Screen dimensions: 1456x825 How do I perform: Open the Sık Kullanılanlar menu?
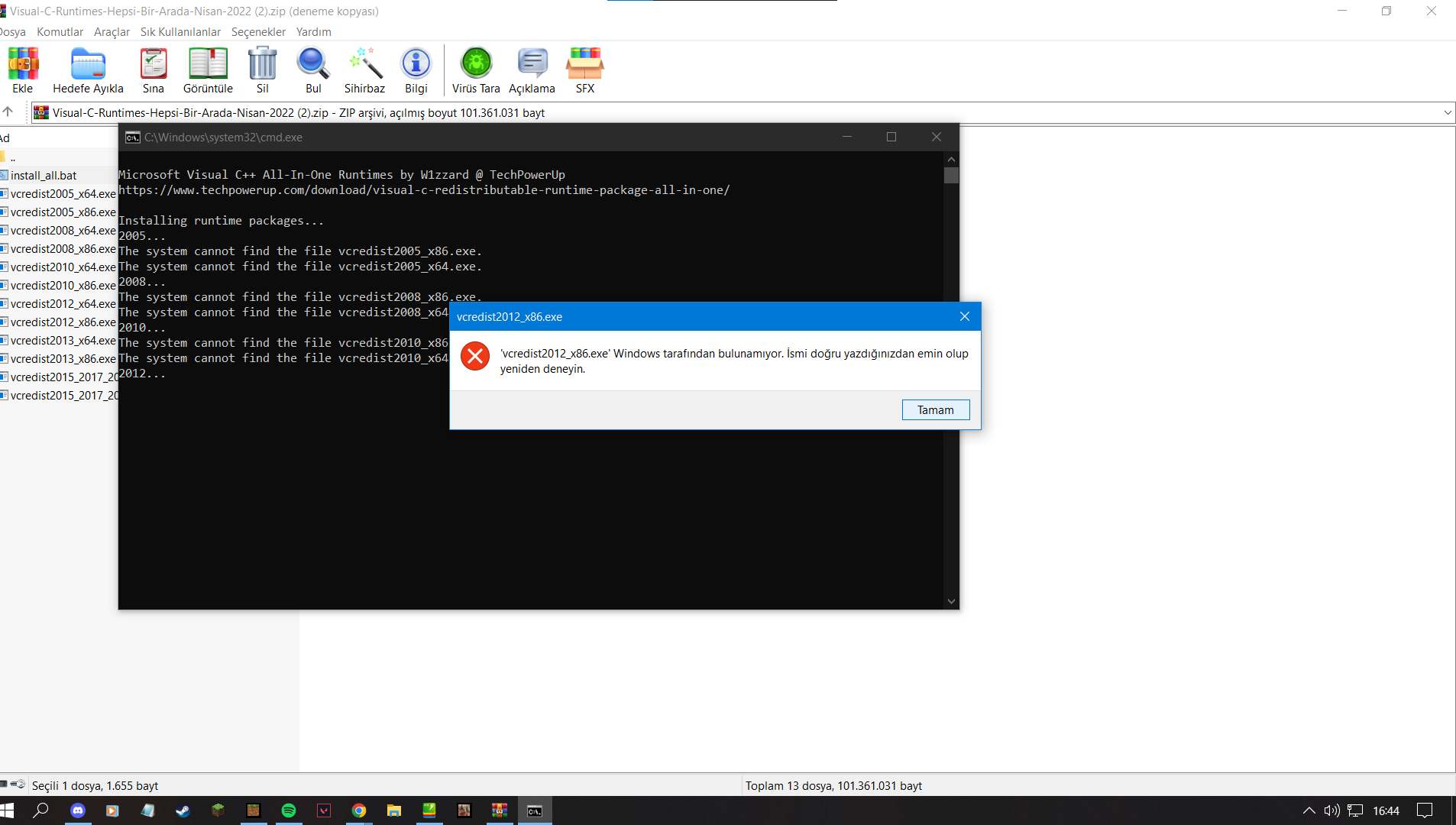(x=180, y=32)
